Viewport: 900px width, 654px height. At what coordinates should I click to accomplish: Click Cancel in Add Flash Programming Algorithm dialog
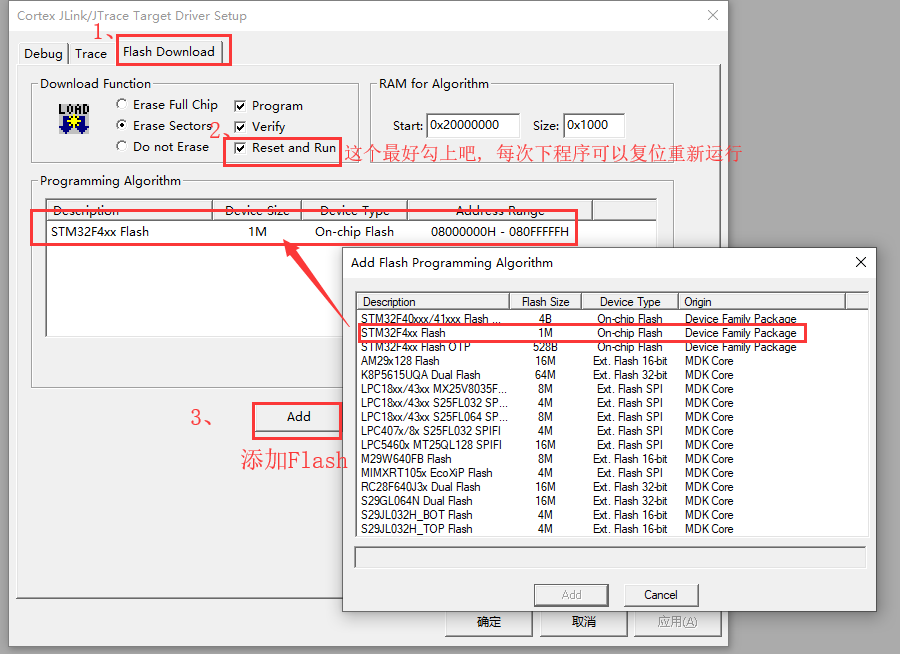661,595
